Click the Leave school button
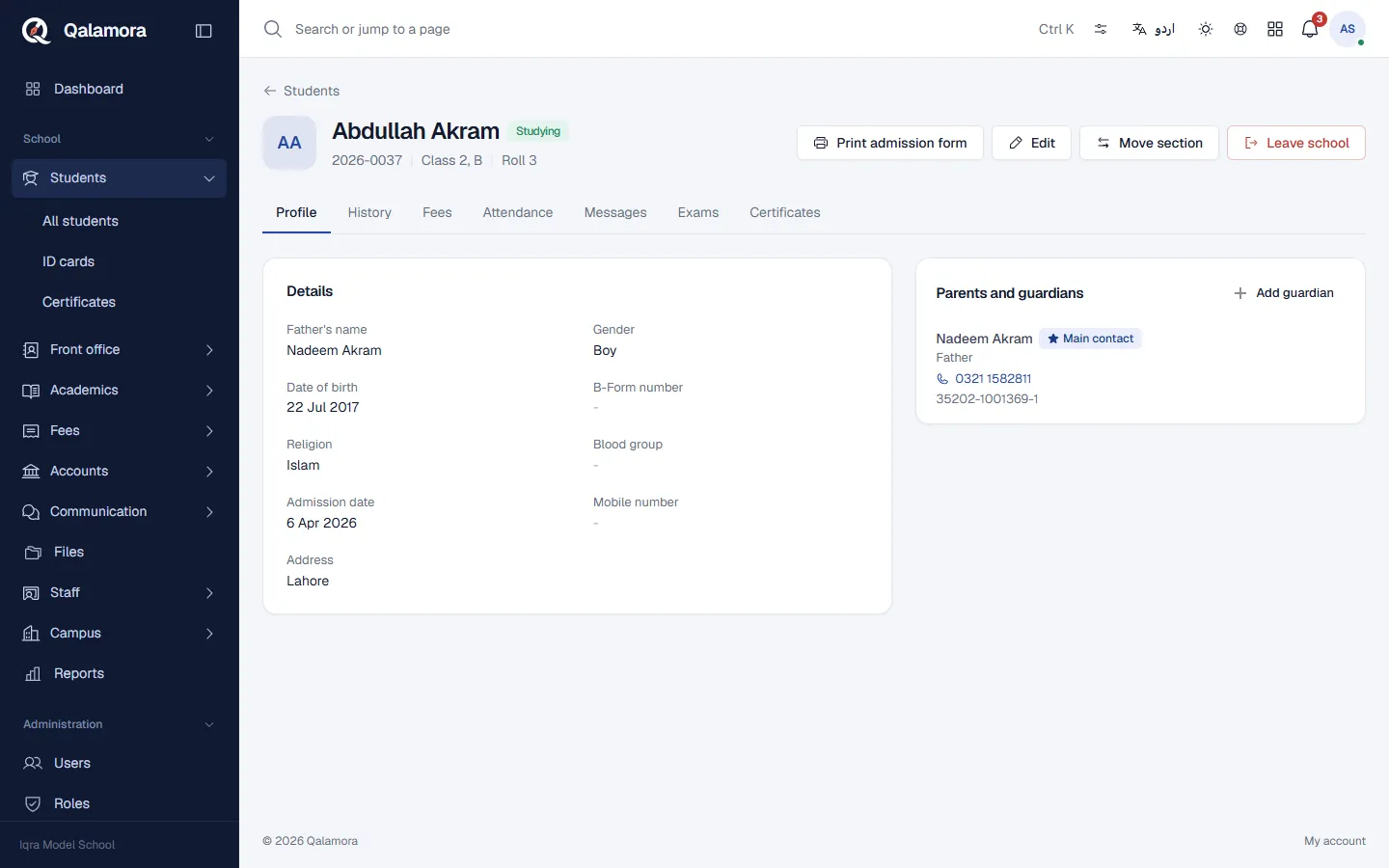 pos(1296,143)
